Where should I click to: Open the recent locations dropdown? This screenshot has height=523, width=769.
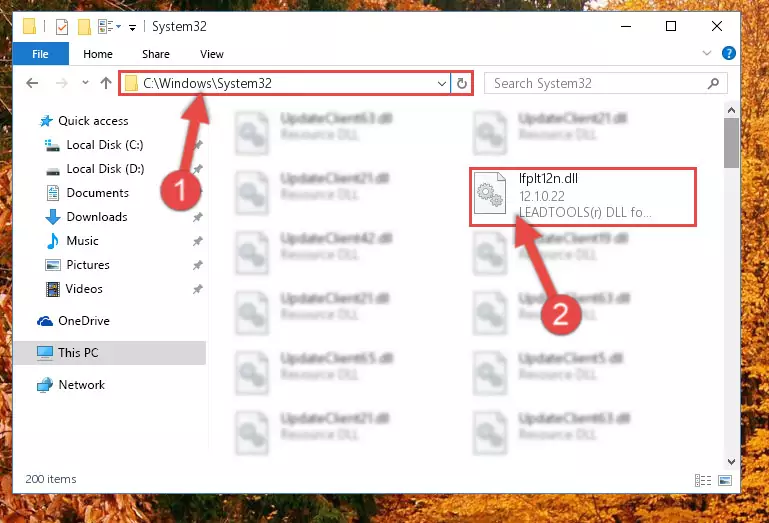85,82
